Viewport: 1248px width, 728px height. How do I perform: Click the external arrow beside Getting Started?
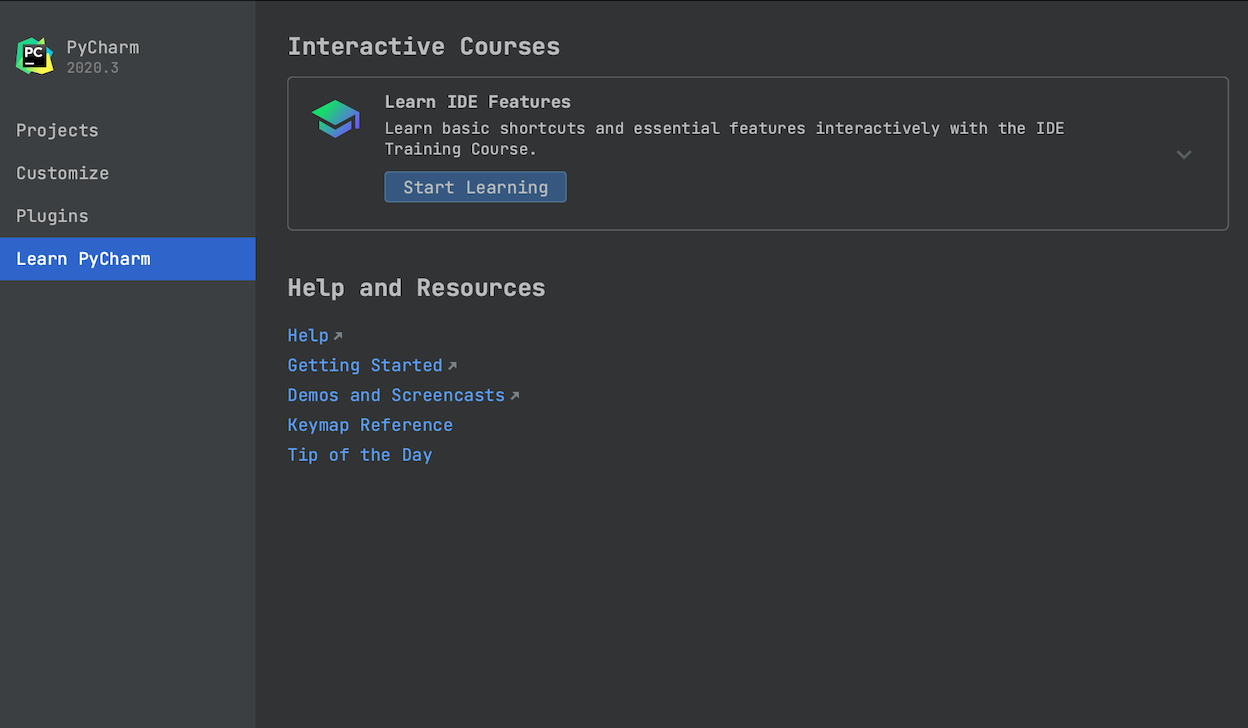click(452, 366)
